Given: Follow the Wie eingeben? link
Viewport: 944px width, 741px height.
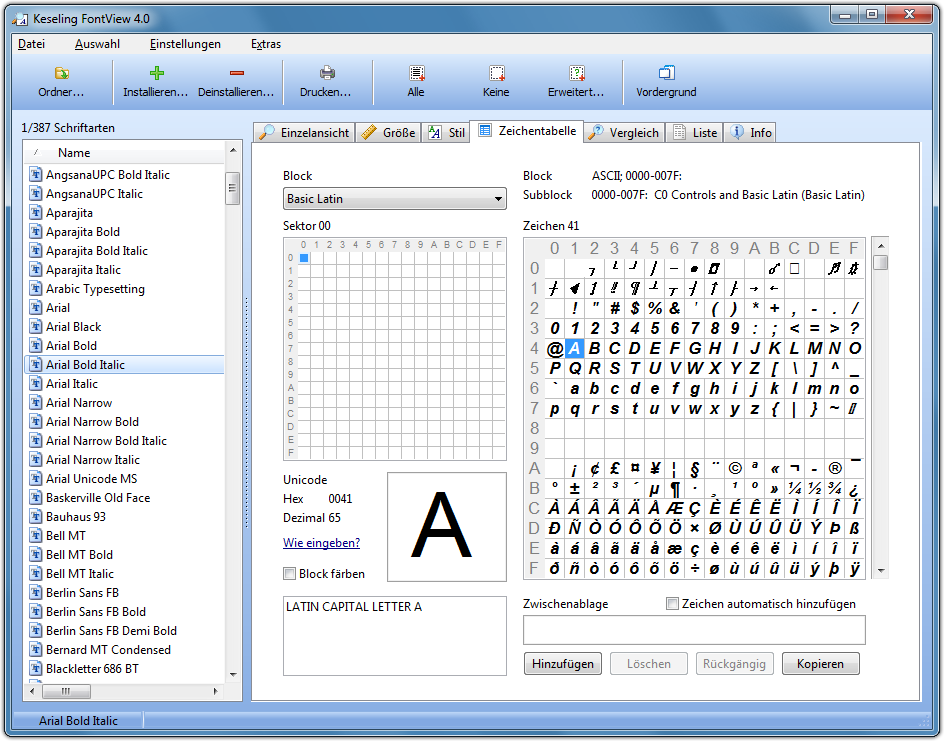Looking at the screenshot, I should click(321, 543).
